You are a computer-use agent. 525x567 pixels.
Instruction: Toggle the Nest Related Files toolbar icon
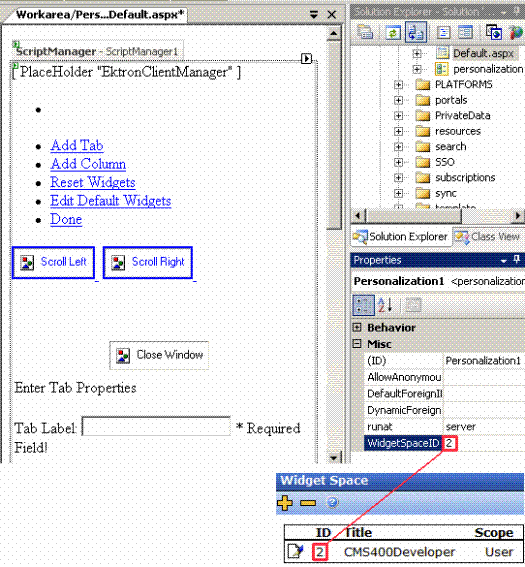416,33
